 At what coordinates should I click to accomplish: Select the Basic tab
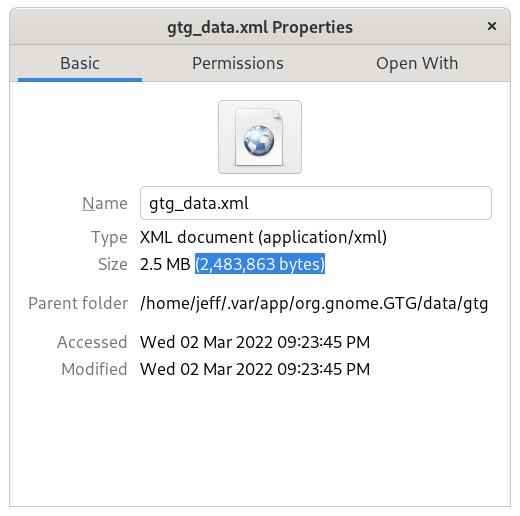pyautogui.click(x=80, y=63)
